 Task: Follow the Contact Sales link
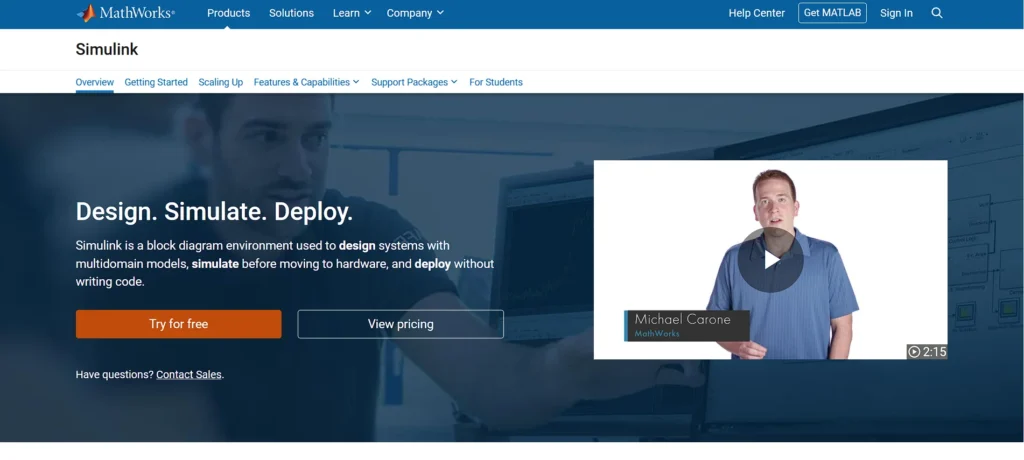tap(189, 374)
